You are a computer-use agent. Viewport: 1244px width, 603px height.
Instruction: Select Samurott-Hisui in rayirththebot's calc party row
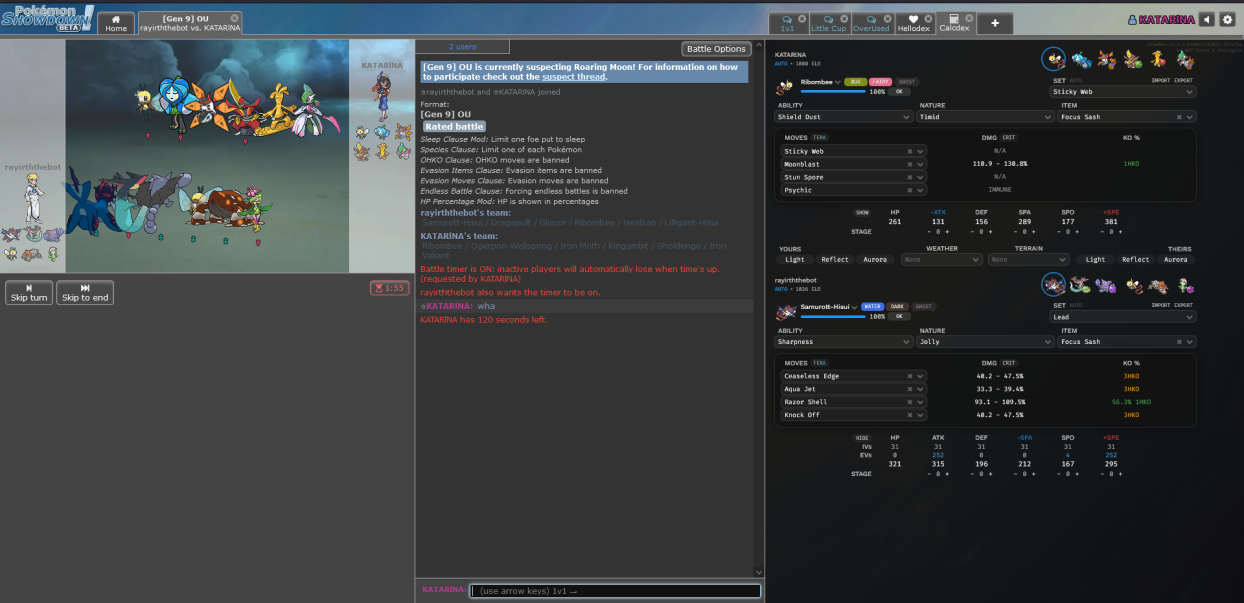[x=1053, y=285]
